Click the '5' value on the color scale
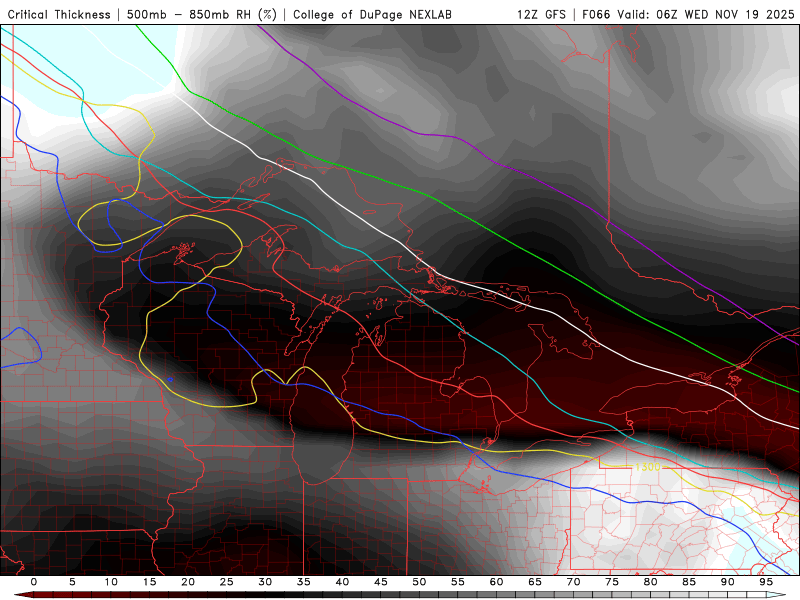This screenshot has height=600, width=800. [x=72, y=582]
